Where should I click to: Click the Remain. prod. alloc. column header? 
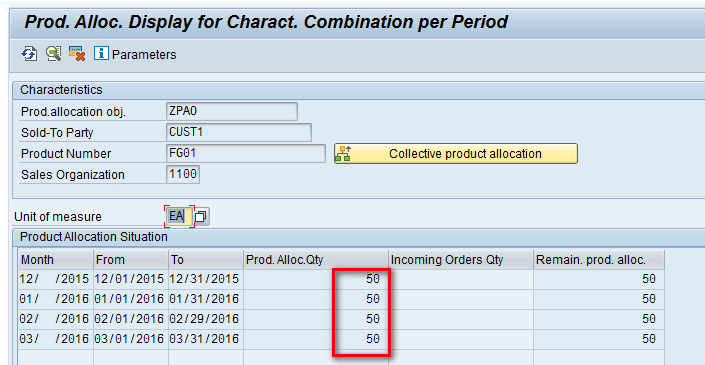point(599,260)
